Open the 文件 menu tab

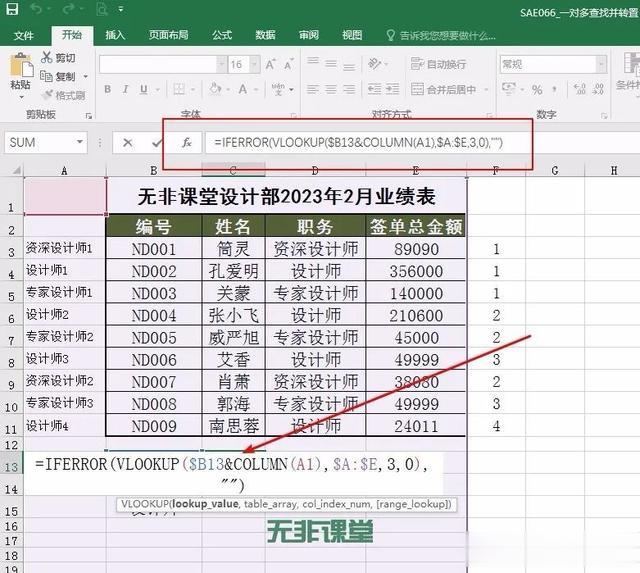[24, 35]
